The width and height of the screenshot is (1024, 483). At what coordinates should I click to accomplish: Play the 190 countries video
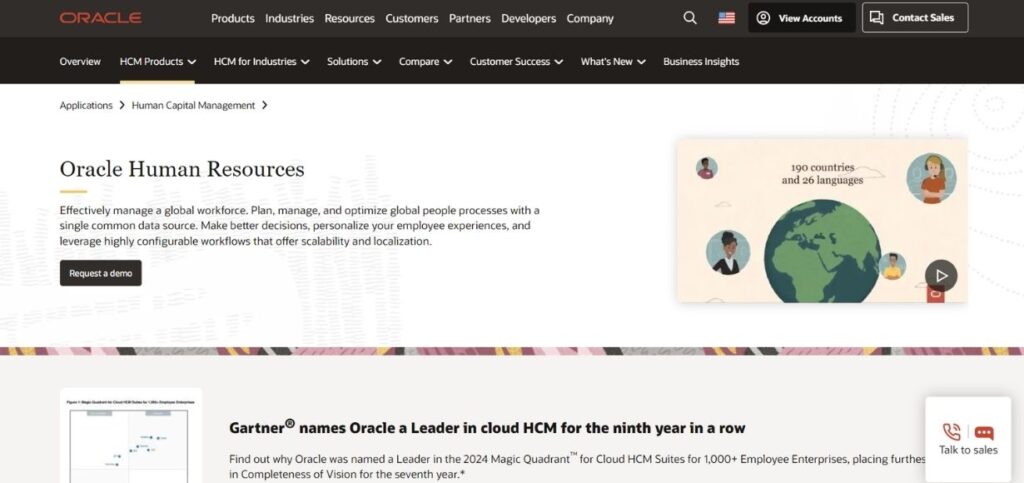click(941, 275)
